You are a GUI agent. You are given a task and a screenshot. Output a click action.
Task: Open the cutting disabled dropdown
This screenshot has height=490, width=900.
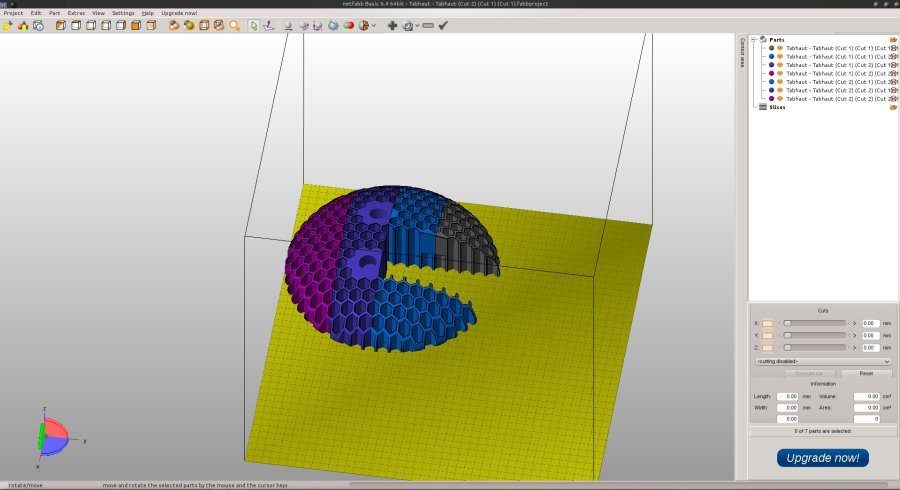tap(822, 361)
